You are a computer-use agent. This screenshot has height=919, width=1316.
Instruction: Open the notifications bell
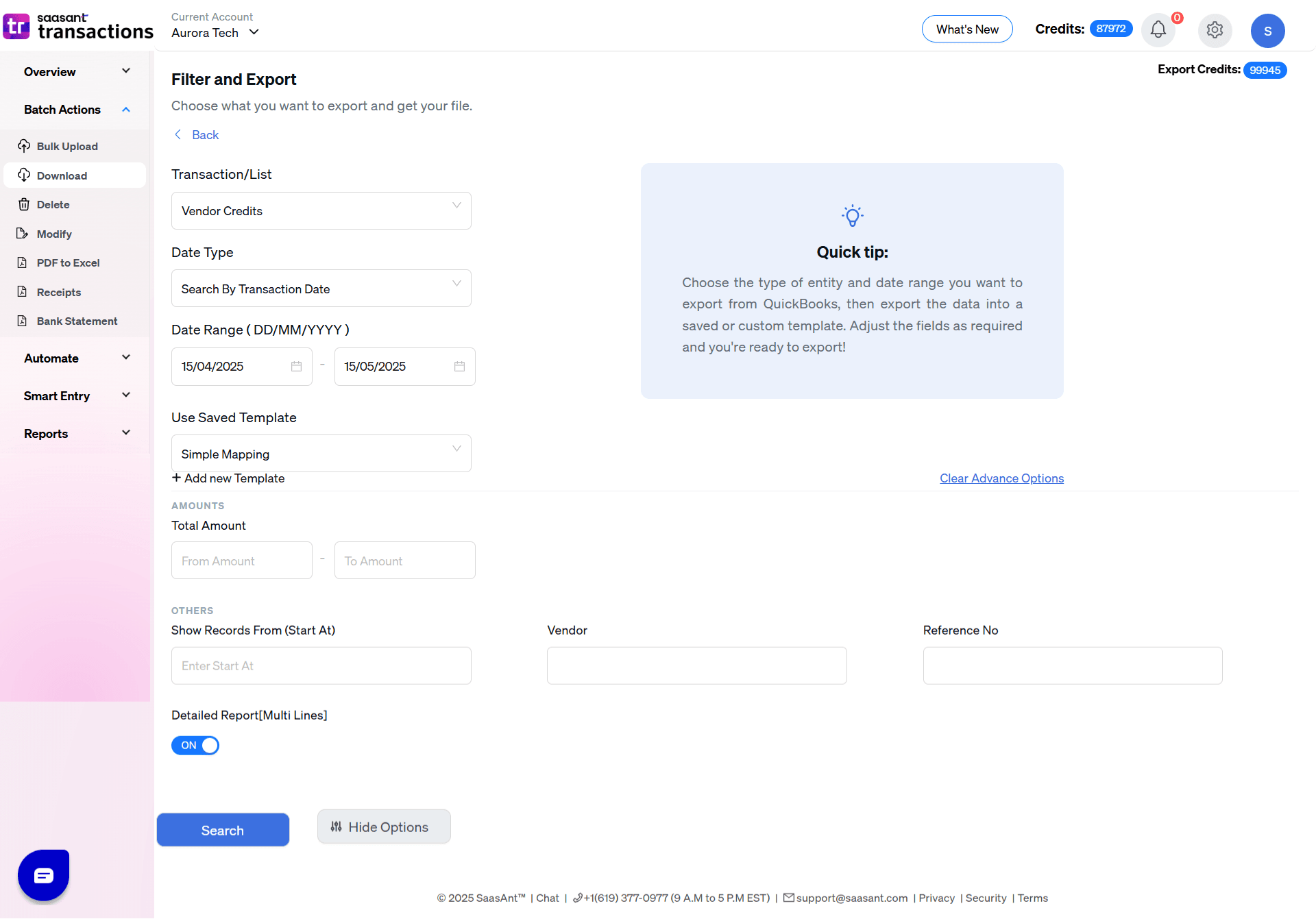[1158, 30]
